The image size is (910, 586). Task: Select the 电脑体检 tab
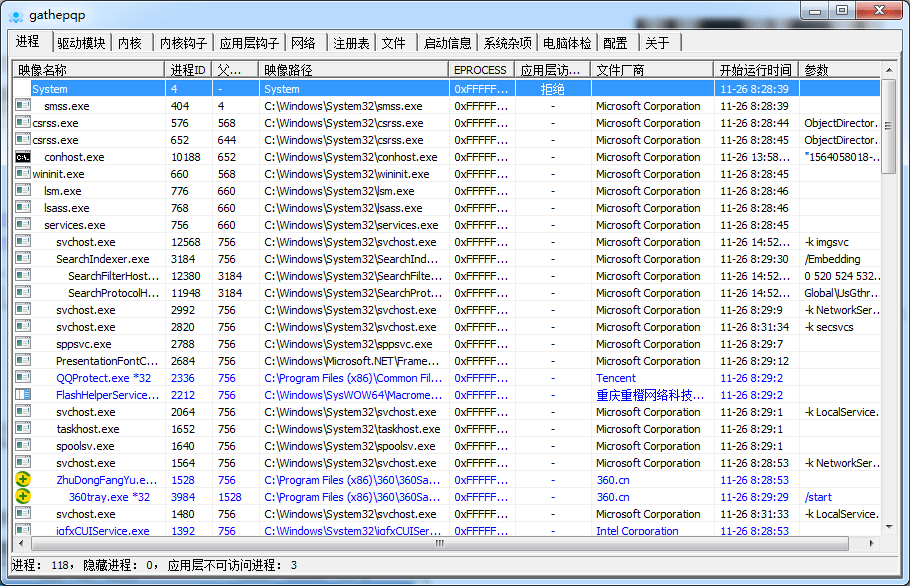click(567, 43)
